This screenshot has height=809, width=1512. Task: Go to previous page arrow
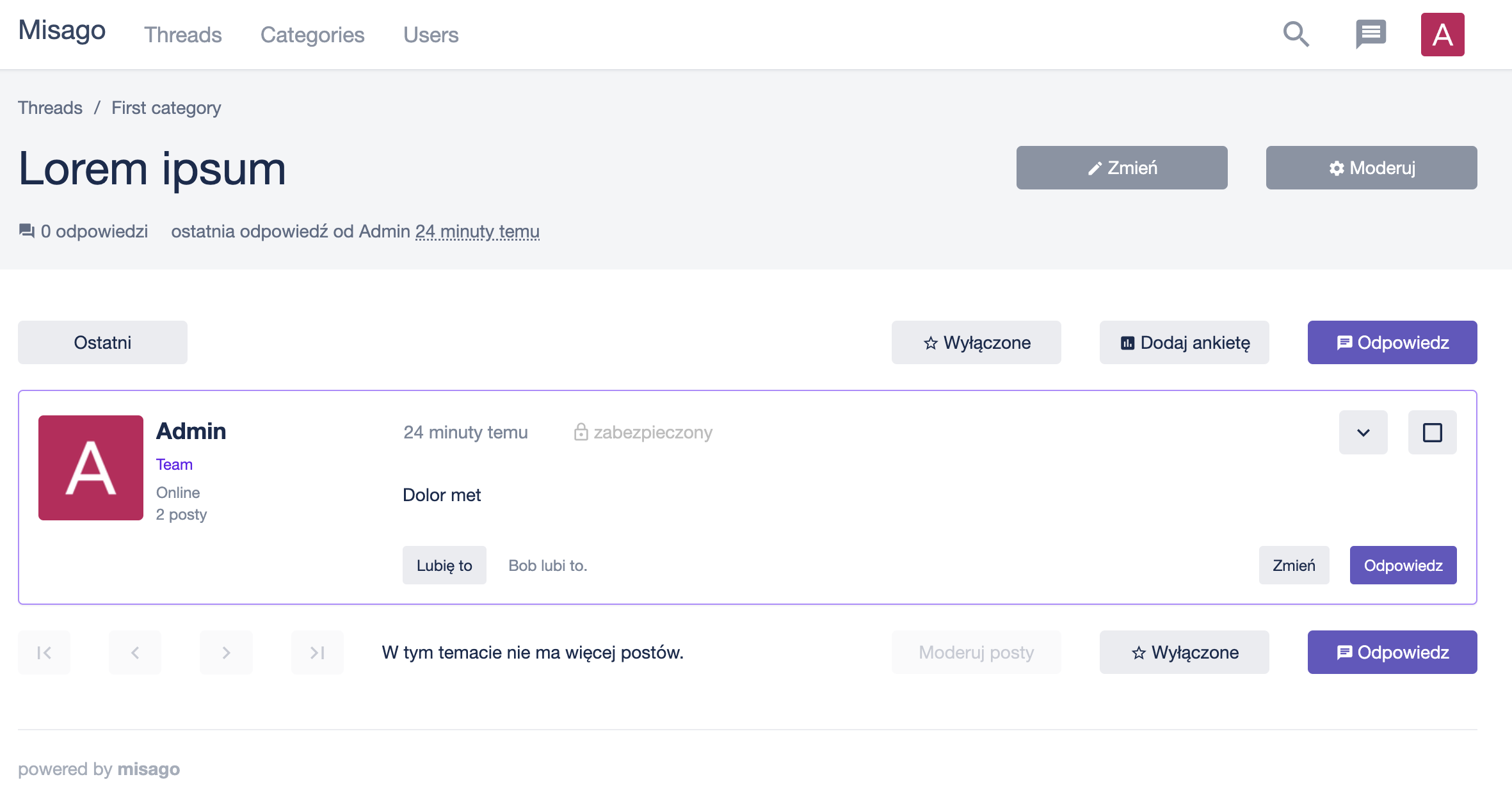135,652
